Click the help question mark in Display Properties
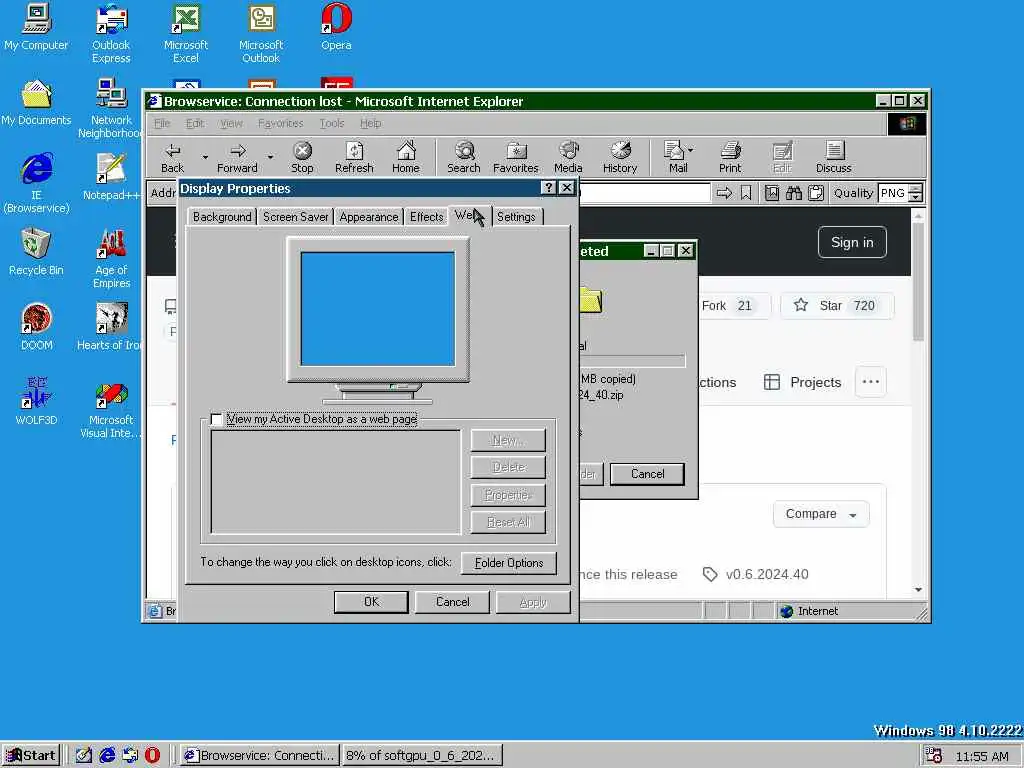The image size is (1024, 768). coord(549,188)
